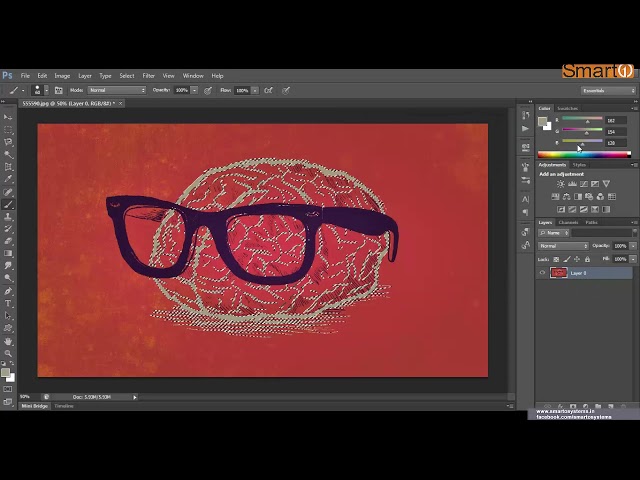Toggle layer filtering switch

(x=635, y=233)
